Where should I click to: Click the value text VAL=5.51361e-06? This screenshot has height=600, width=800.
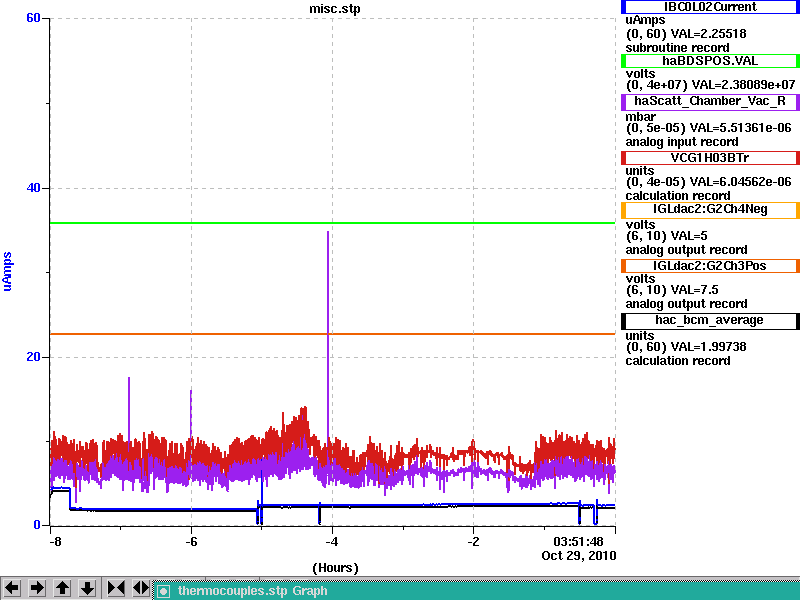point(740,128)
